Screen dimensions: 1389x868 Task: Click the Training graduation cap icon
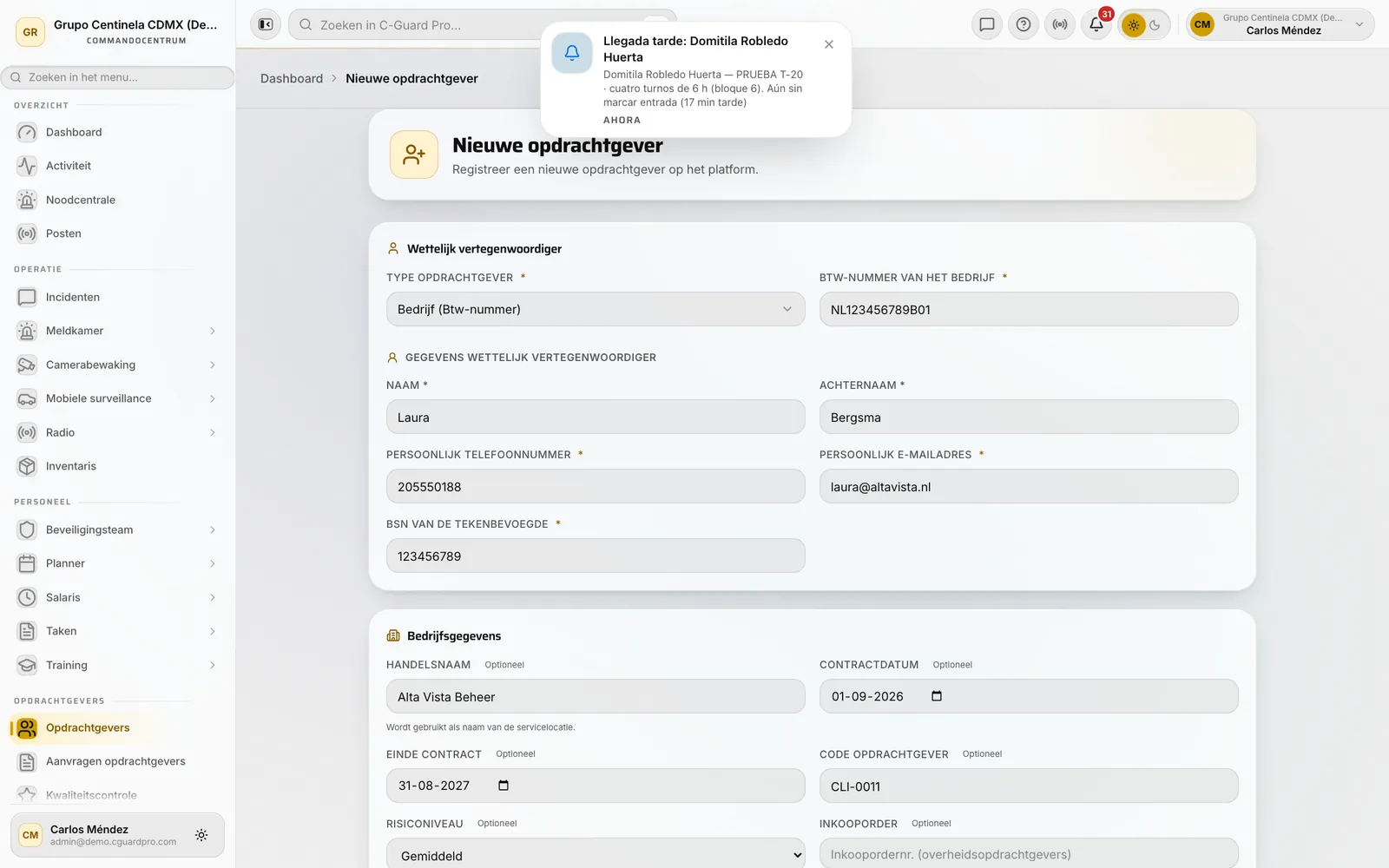27,665
